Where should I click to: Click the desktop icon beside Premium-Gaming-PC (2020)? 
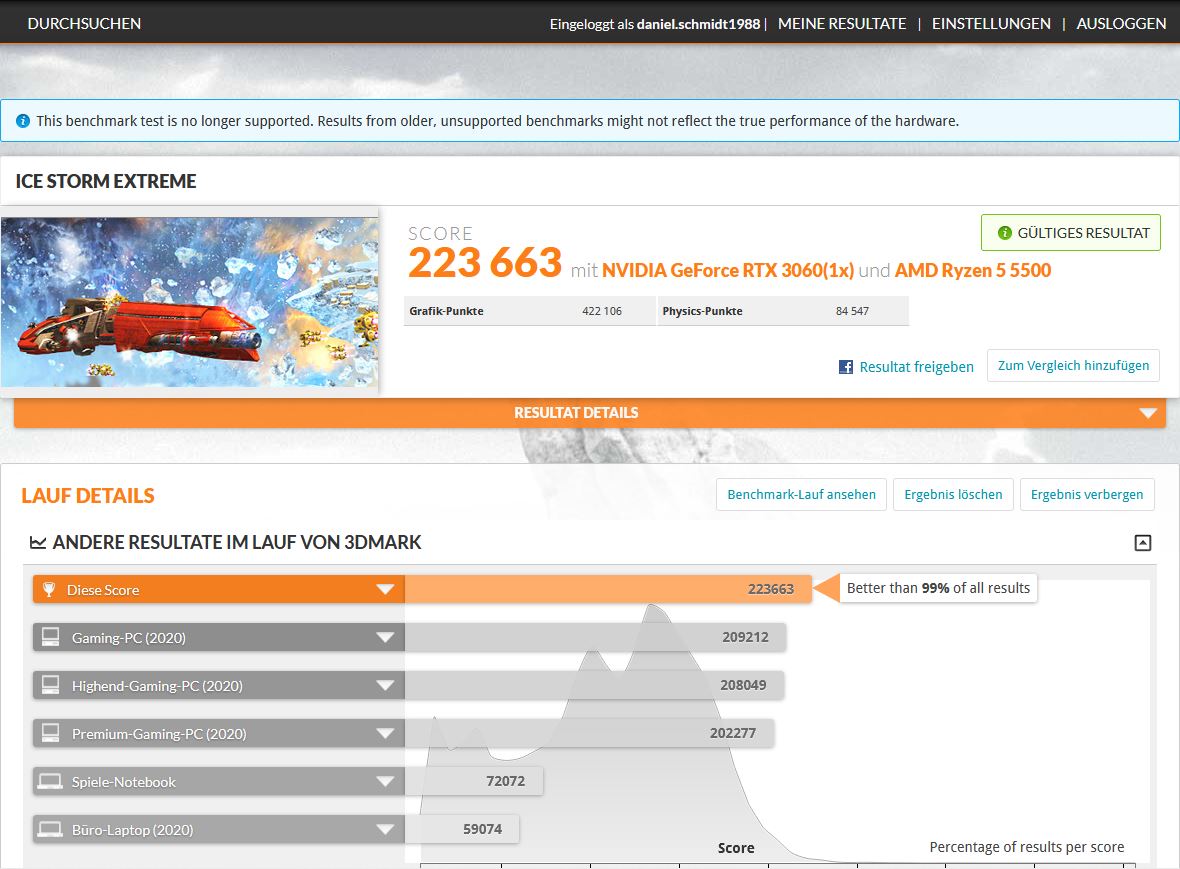coord(50,734)
